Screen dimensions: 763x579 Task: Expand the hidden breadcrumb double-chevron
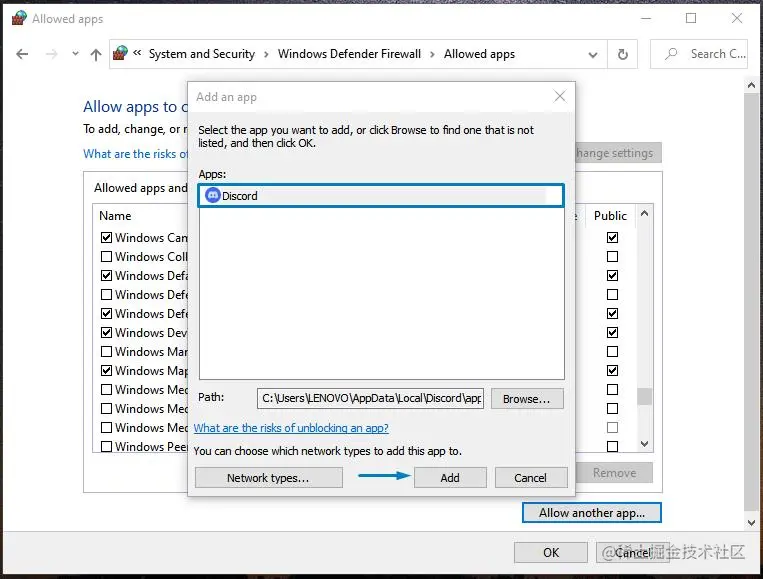[137, 53]
